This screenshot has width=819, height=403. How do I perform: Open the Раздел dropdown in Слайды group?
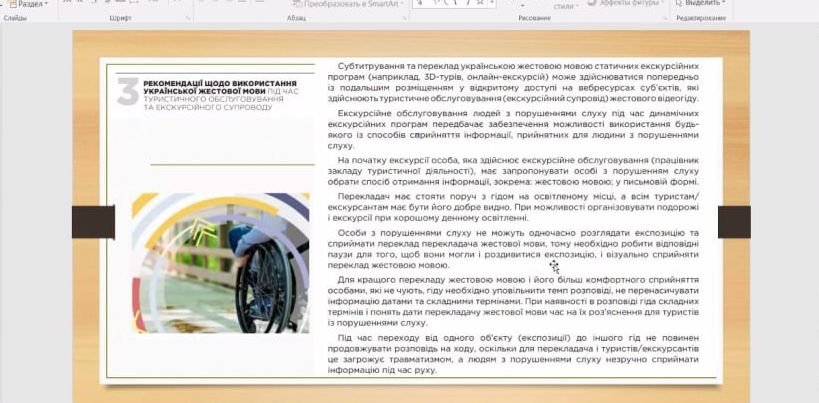click(28, 4)
